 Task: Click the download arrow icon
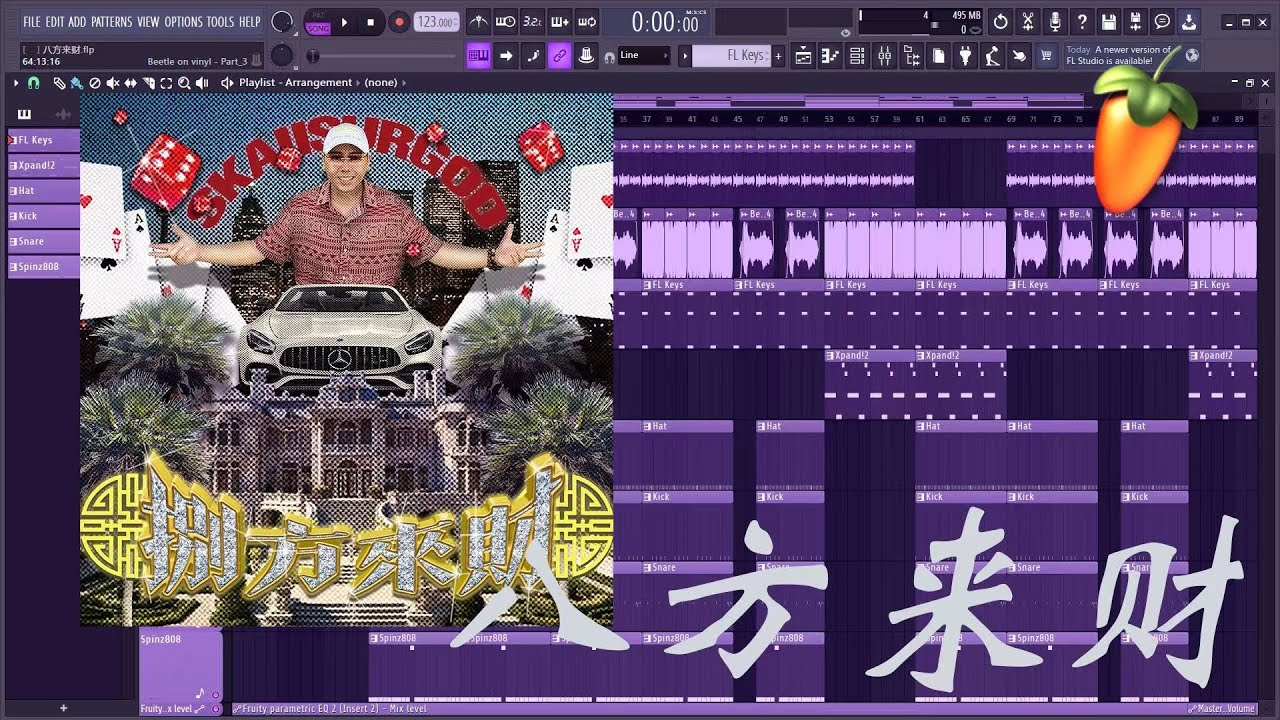(1189, 22)
